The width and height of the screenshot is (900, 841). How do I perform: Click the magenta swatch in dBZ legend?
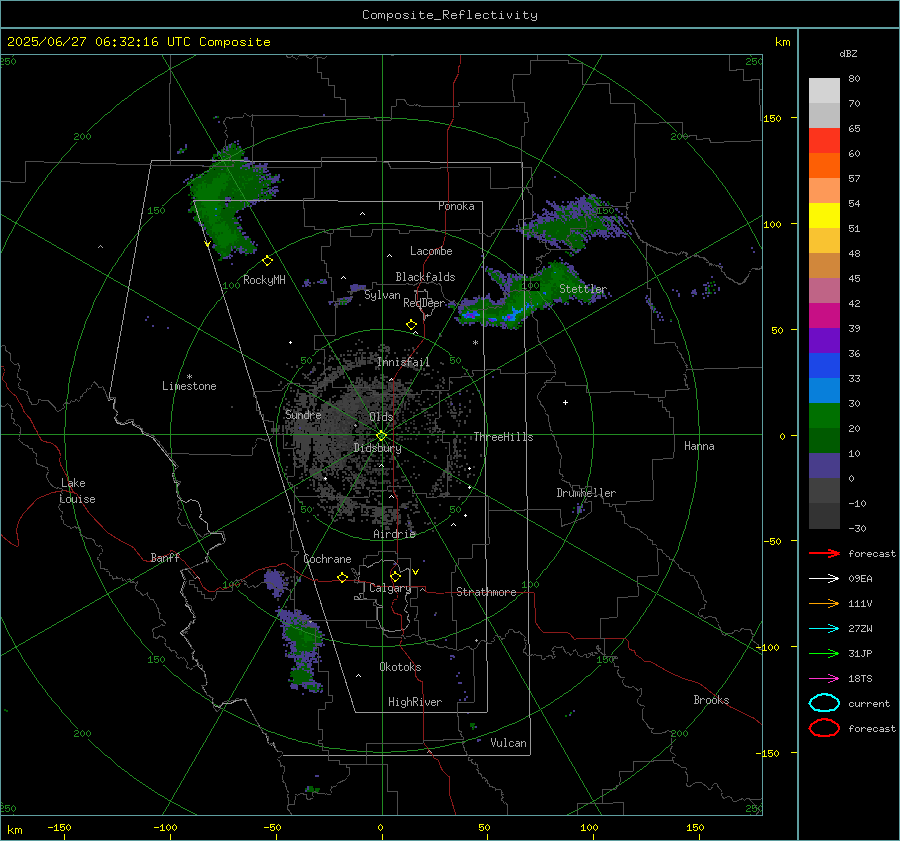[x=824, y=315]
